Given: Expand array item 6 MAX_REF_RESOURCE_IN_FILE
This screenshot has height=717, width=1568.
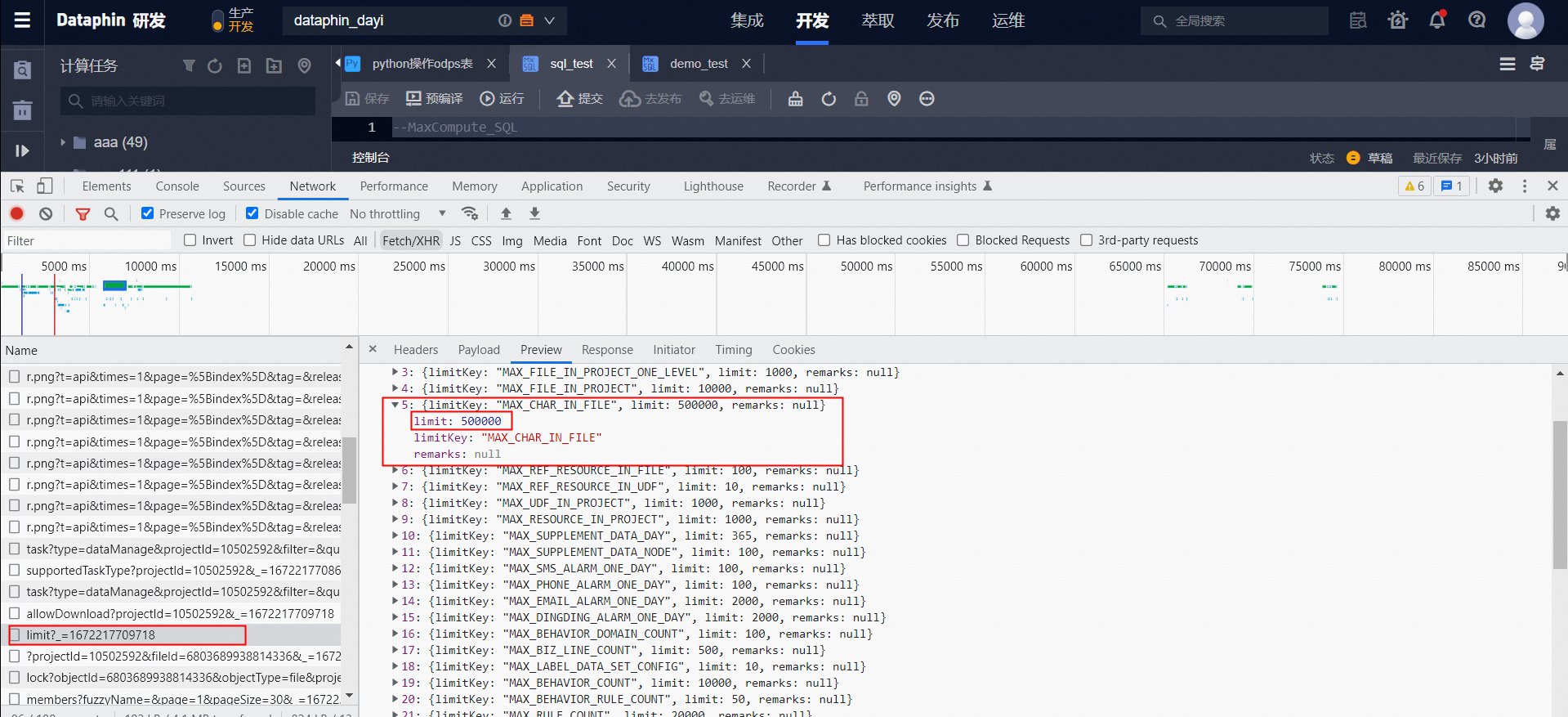Looking at the screenshot, I should pyautogui.click(x=395, y=470).
